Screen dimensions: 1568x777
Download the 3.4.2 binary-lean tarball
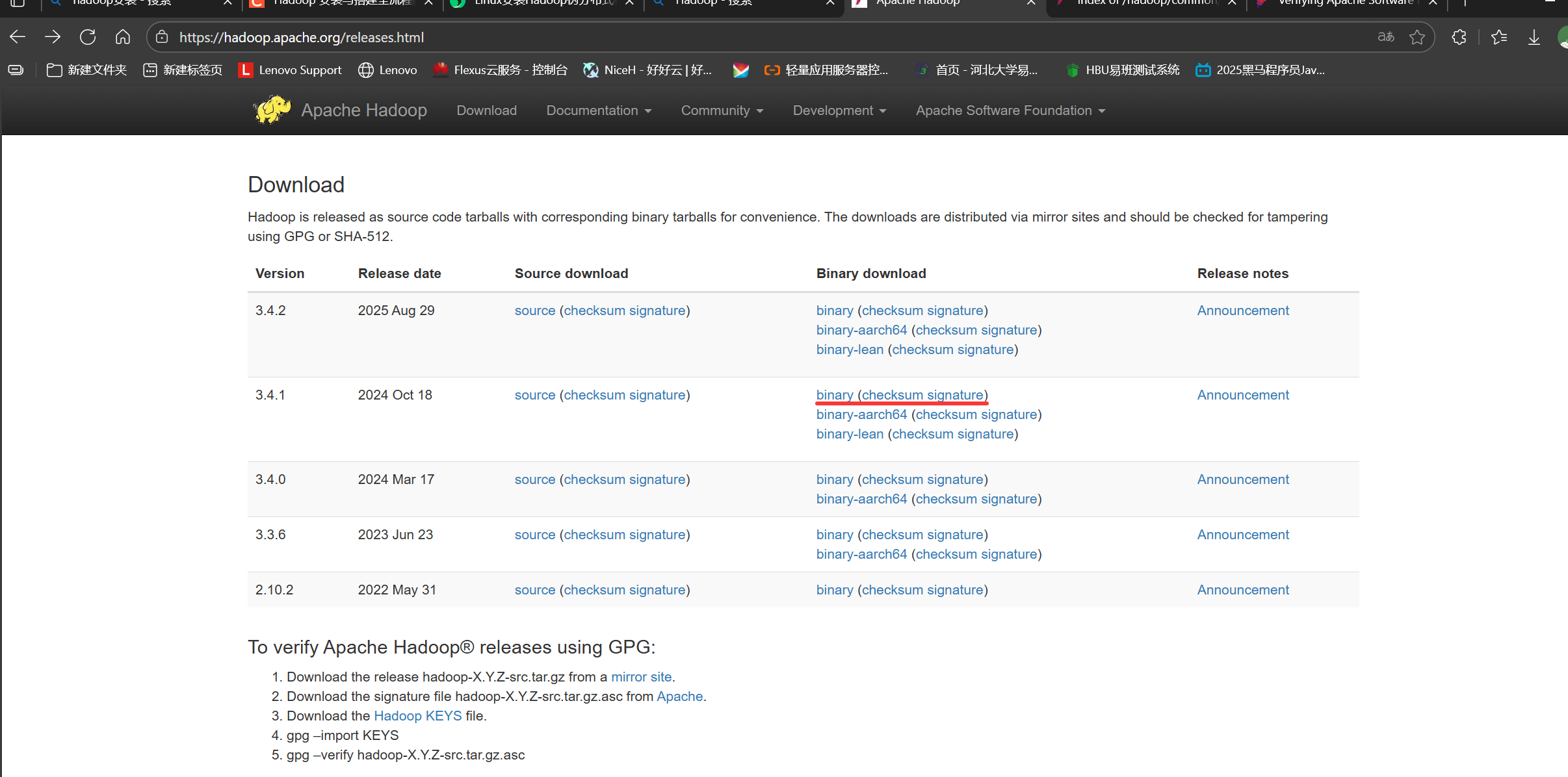click(850, 350)
